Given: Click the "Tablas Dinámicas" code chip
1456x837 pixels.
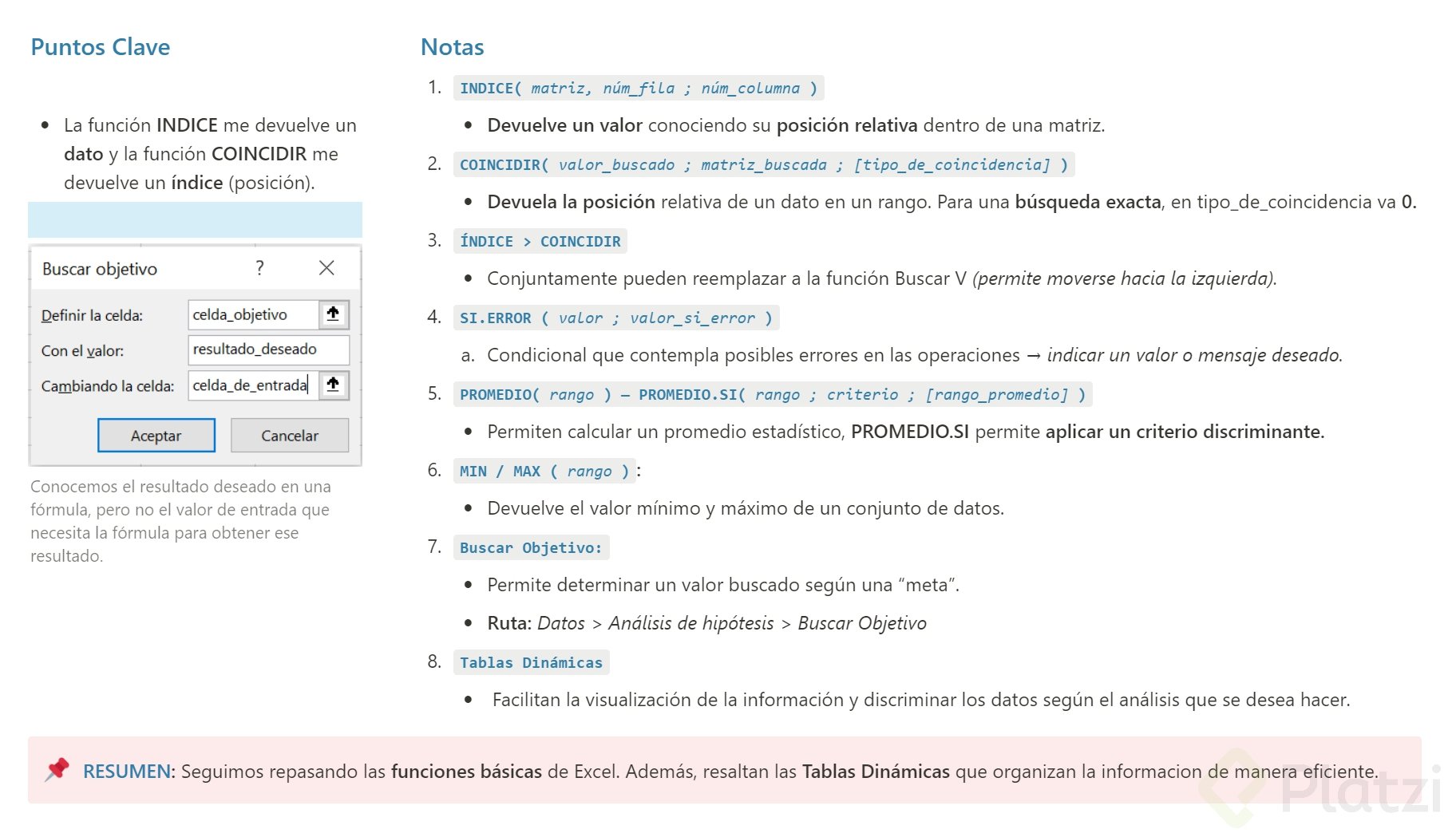Looking at the screenshot, I should tap(531, 662).
